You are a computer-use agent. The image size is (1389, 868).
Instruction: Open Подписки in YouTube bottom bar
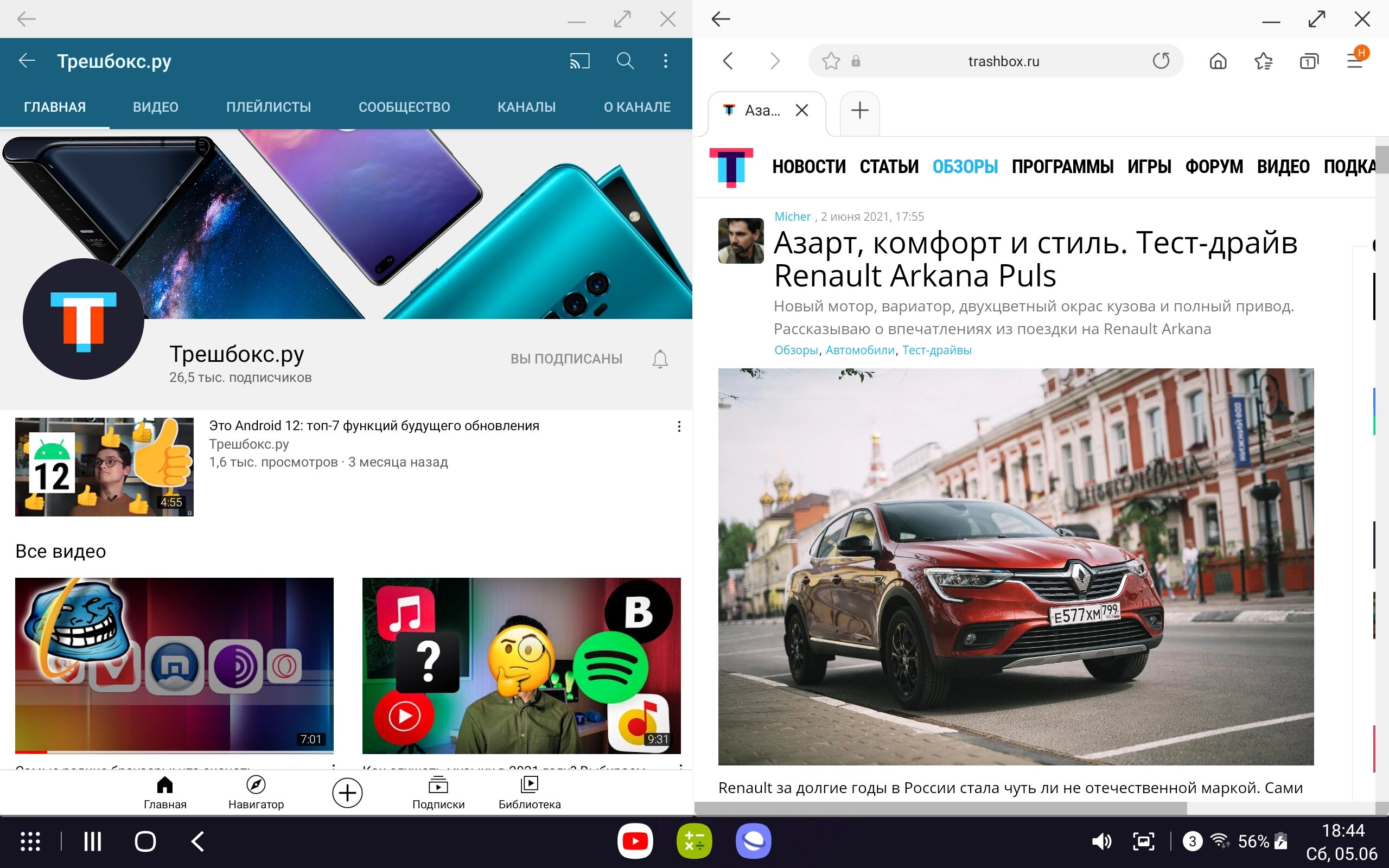438,793
